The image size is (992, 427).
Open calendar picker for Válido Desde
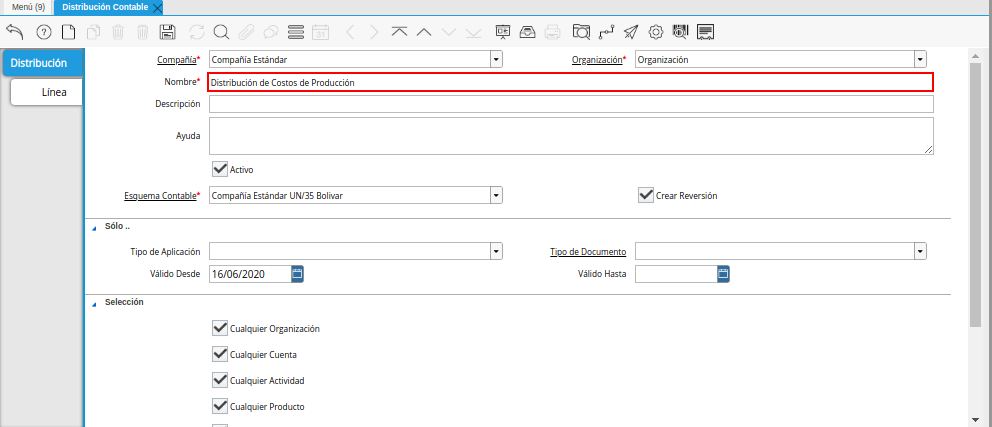pos(297,273)
